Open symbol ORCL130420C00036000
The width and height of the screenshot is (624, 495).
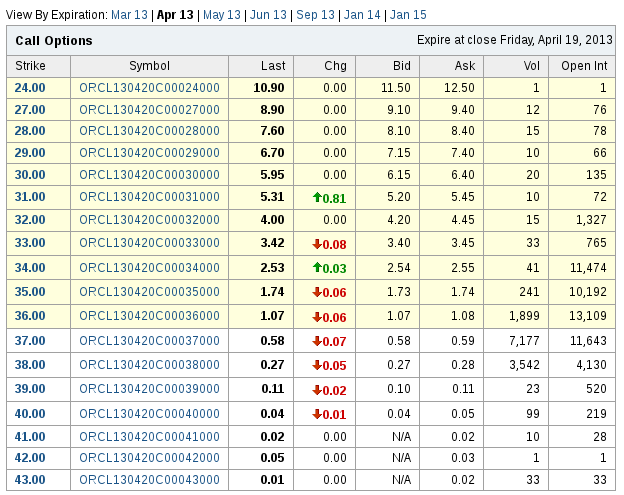point(149,316)
